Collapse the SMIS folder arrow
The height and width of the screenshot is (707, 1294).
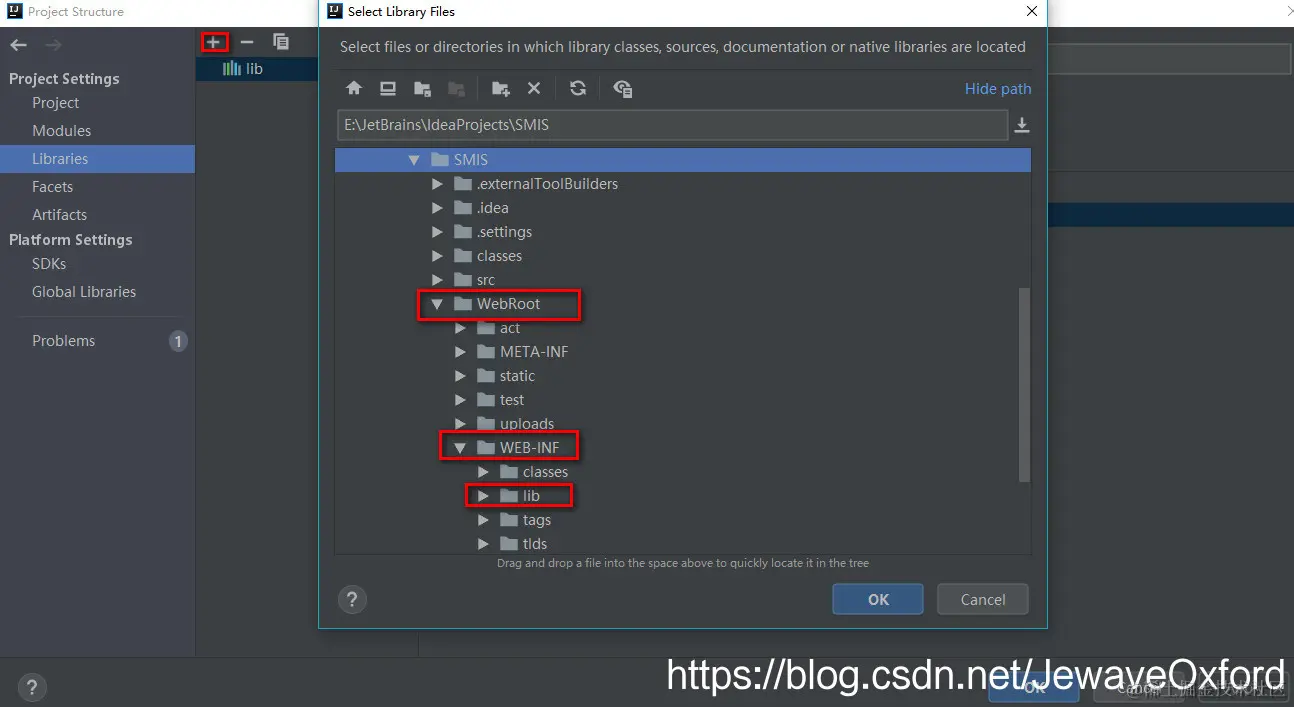pos(414,160)
